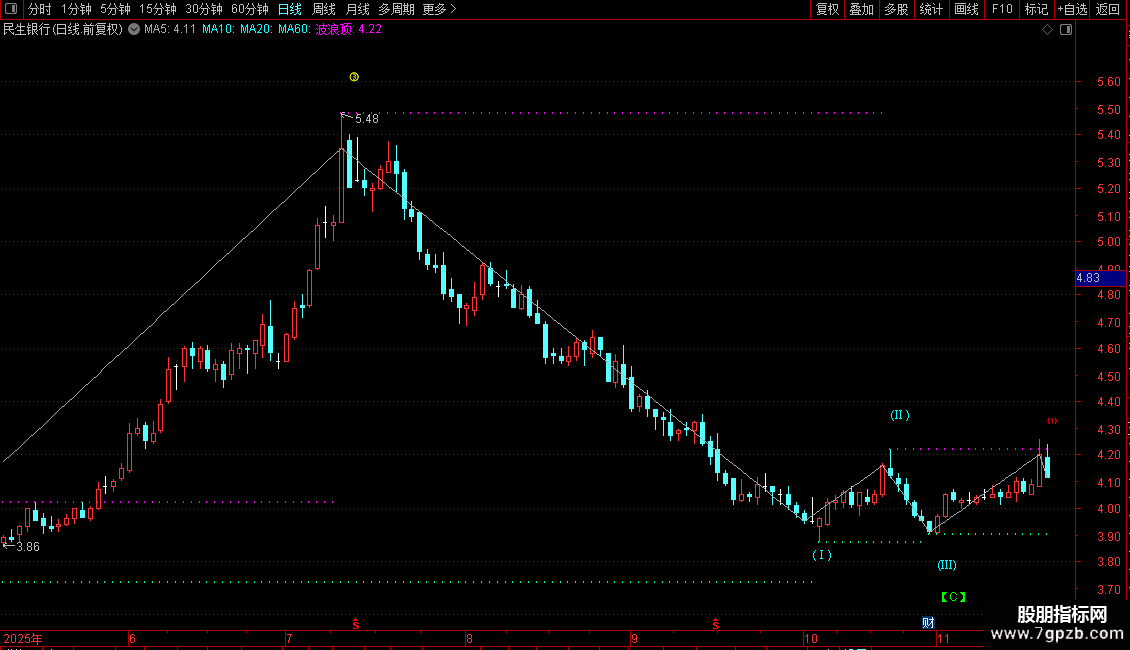Click the 3.86 low price label
Viewport: 1130px width, 650px height.
[x=28, y=547]
